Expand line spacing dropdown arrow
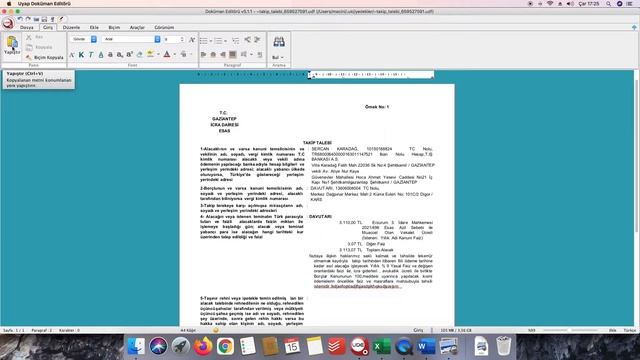This screenshot has width=640, height=360. click(251, 54)
